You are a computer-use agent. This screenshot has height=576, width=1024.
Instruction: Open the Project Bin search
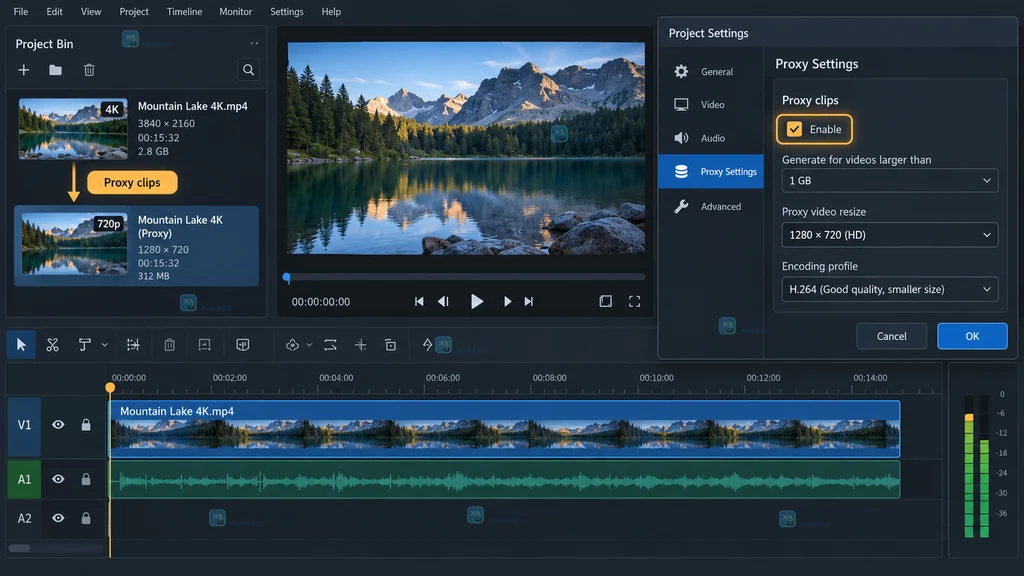coord(248,70)
